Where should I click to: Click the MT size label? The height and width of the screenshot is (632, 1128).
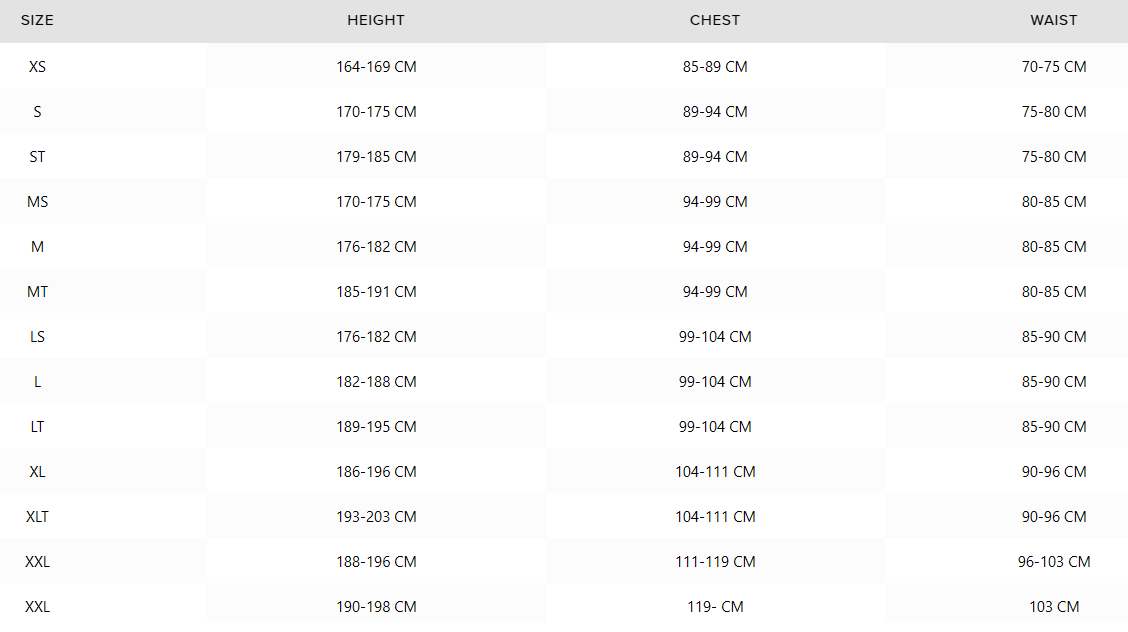[37, 292]
